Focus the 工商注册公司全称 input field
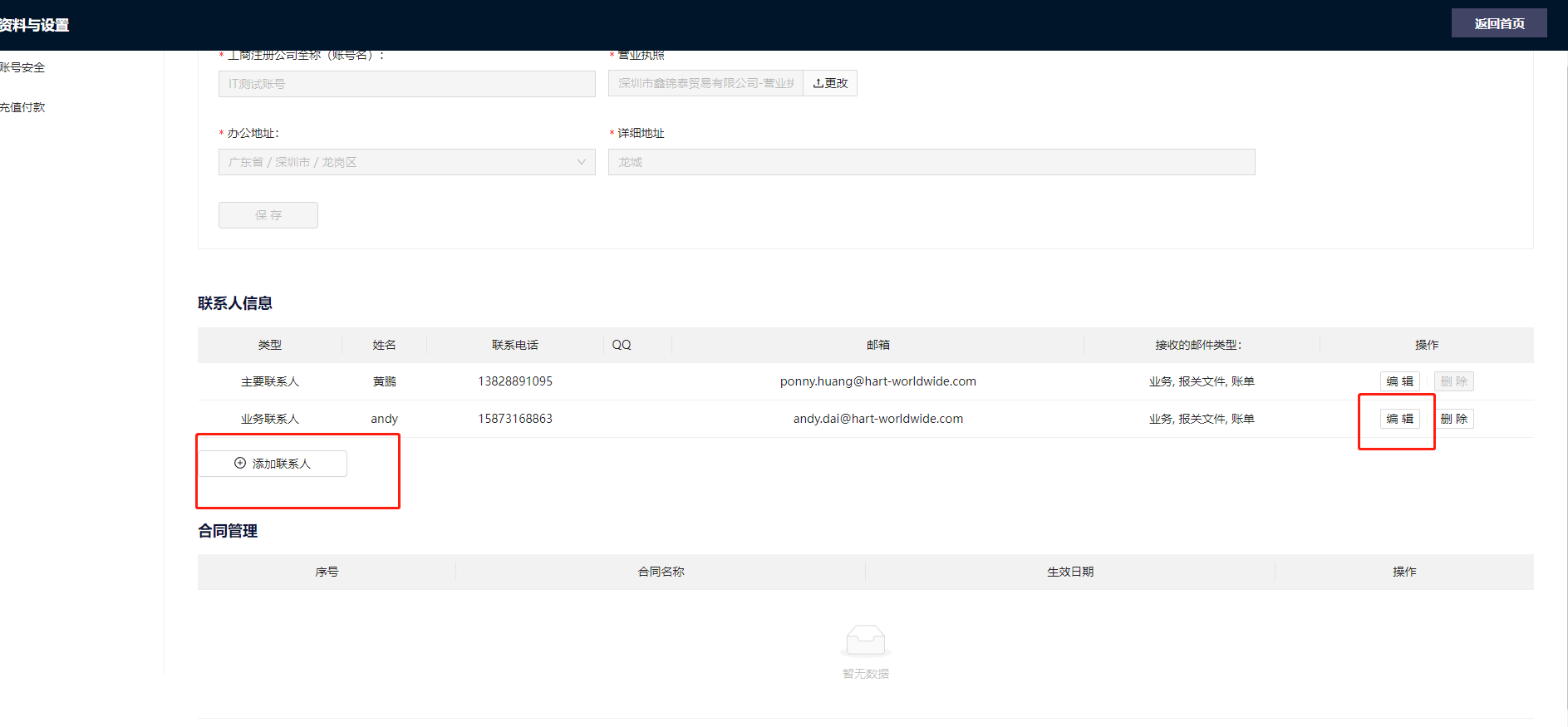 click(x=406, y=84)
